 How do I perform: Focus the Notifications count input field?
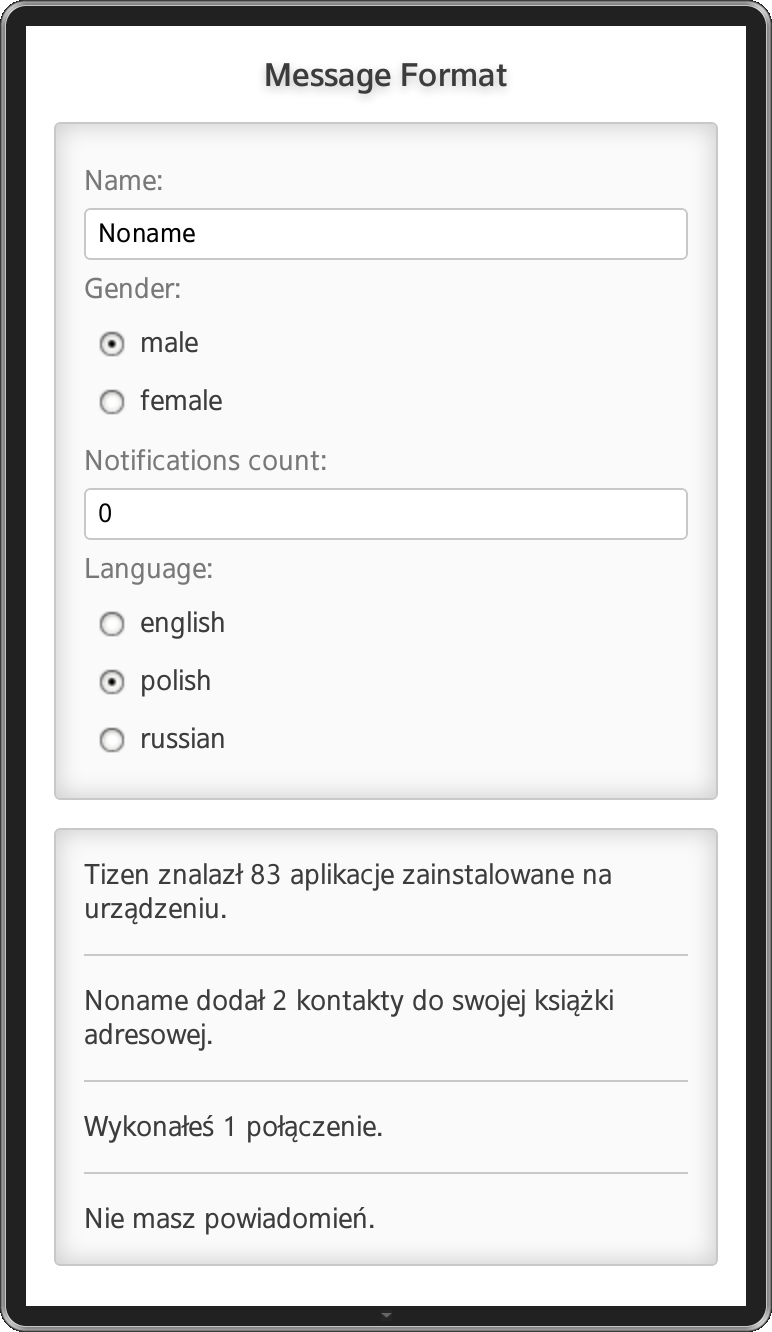pyautogui.click(x=386, y=514)
